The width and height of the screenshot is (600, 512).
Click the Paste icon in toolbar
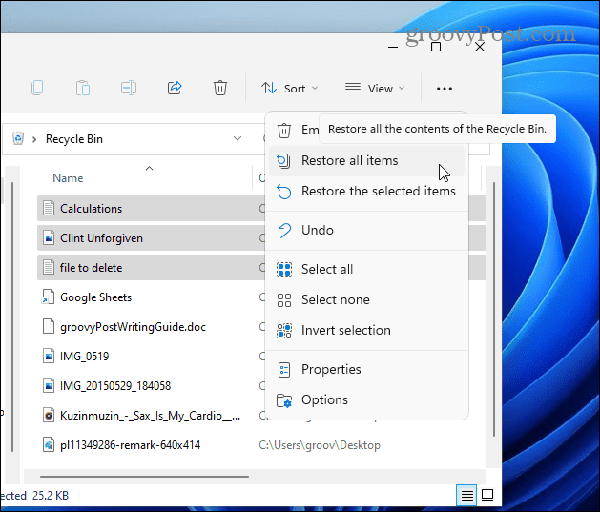point(83,88)
